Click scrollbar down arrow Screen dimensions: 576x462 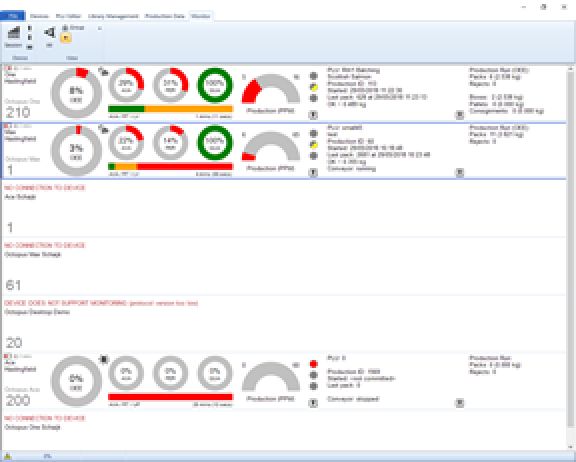pos(570,447)
